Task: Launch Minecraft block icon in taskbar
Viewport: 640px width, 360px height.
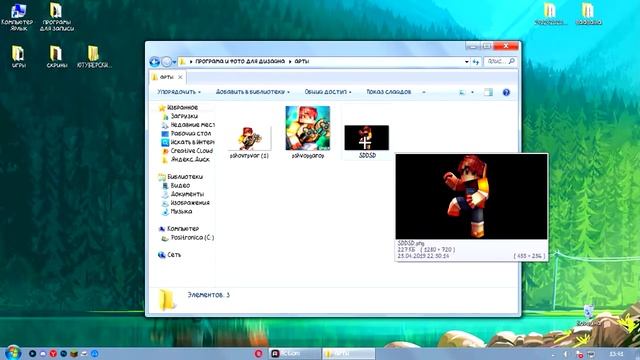Action: click(74, 353)
